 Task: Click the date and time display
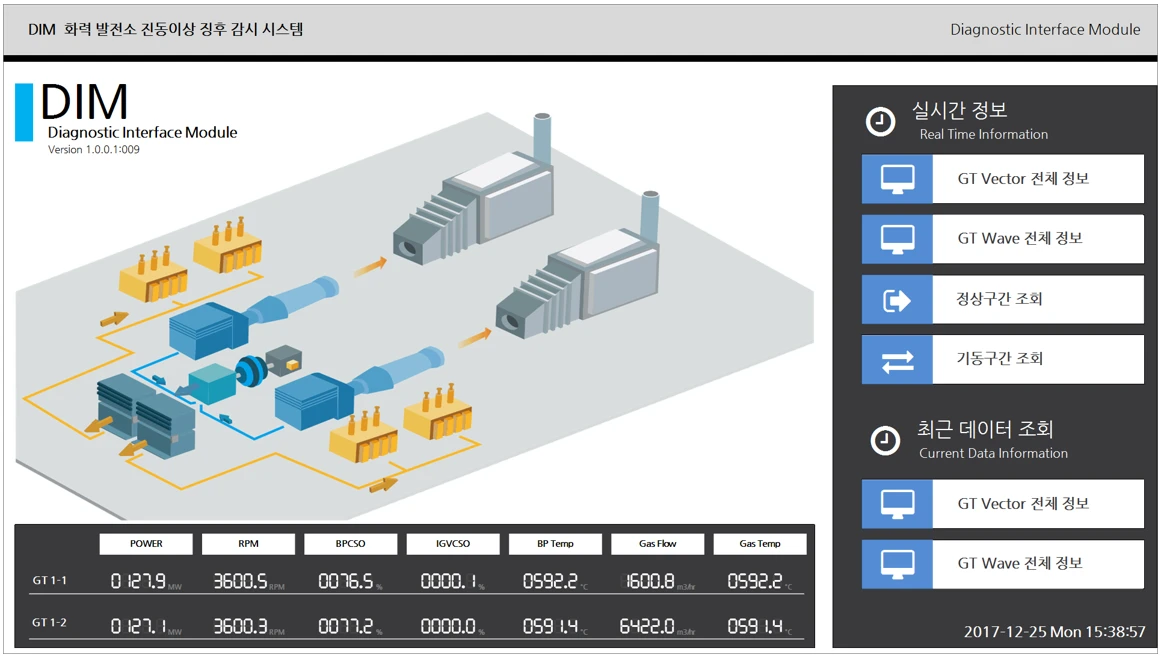pos(1054,632)
